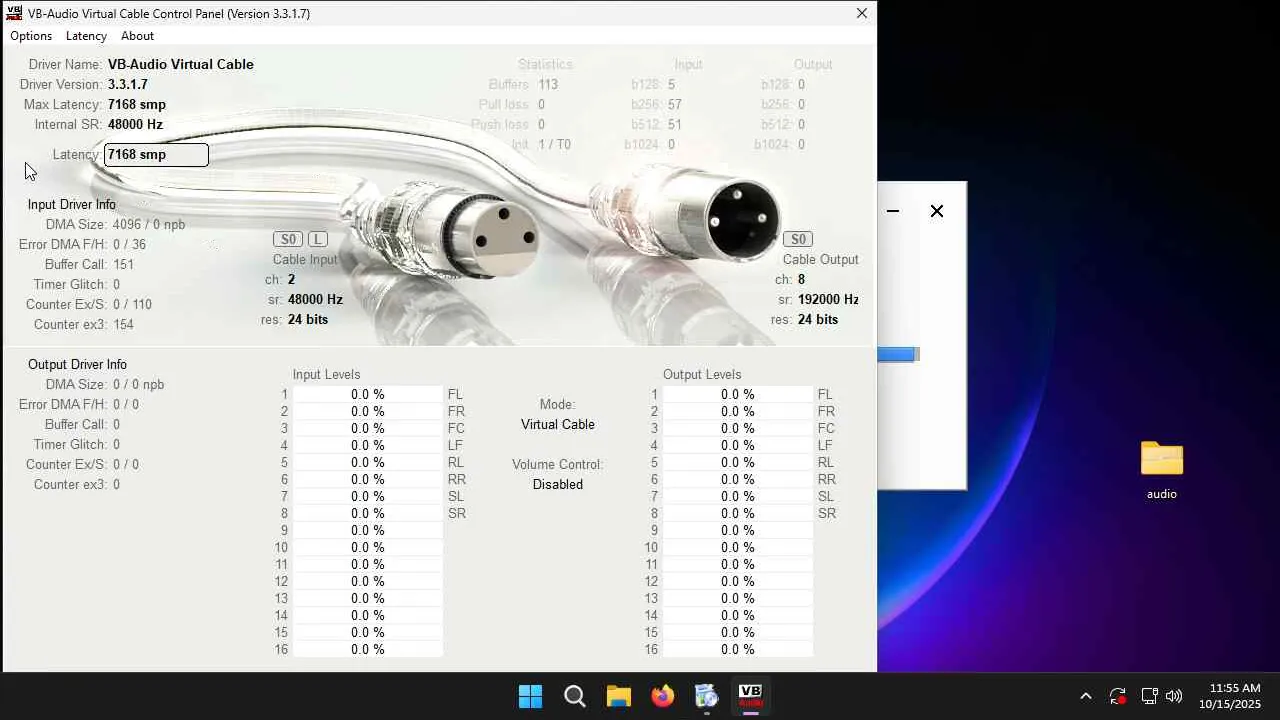
Task: Open the volume tray icon
Action: (1174, 696)
